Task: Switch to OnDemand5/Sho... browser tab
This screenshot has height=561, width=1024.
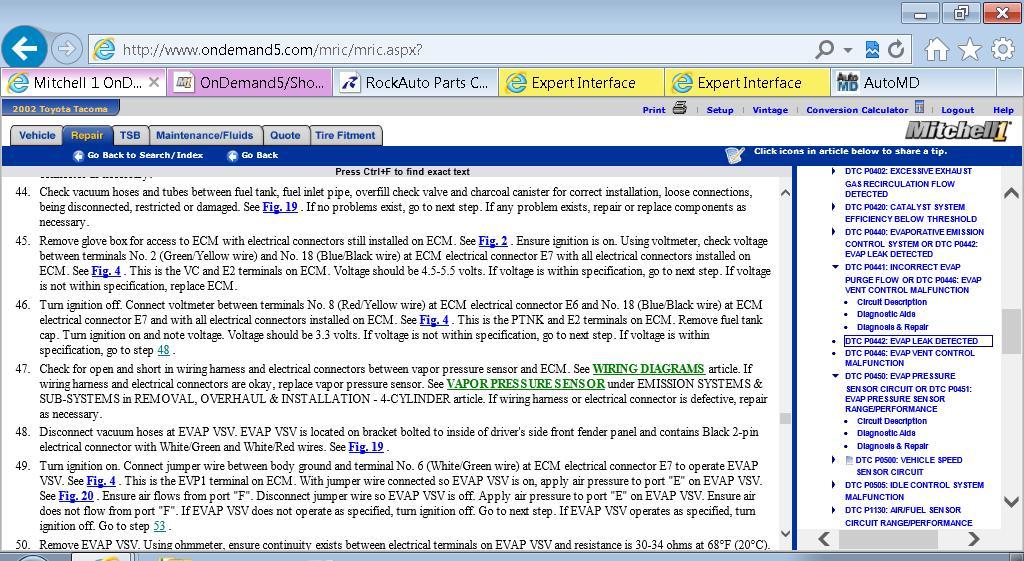Action: (250, 83)
